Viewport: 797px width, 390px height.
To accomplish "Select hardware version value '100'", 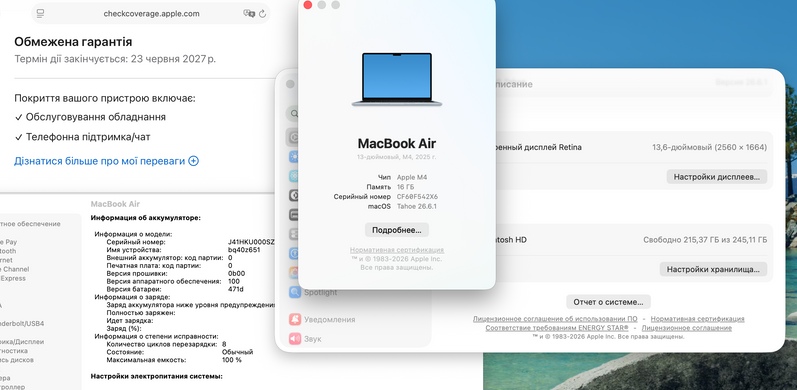I will [x=234, y=281].
